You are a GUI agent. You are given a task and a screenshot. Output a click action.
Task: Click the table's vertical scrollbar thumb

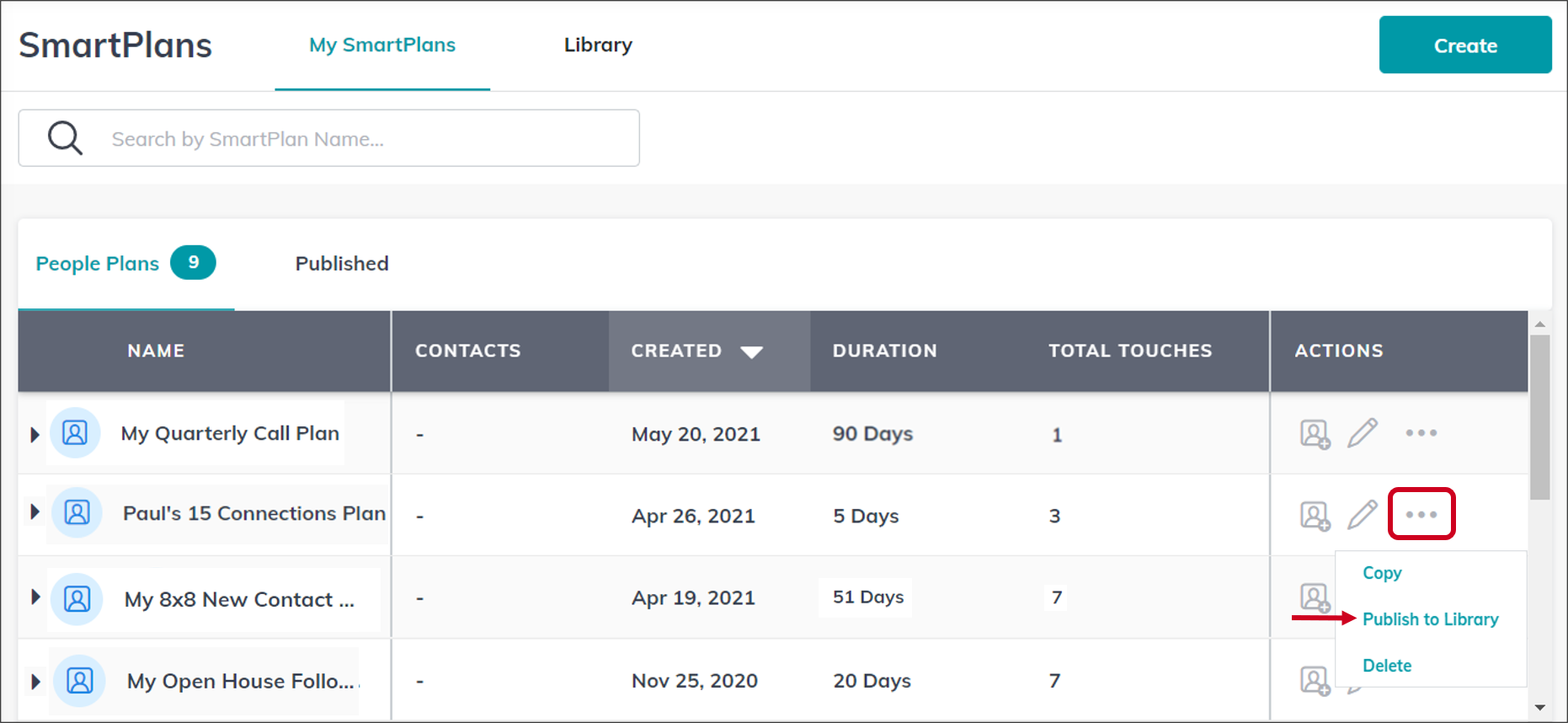[x=1540, y=418]
